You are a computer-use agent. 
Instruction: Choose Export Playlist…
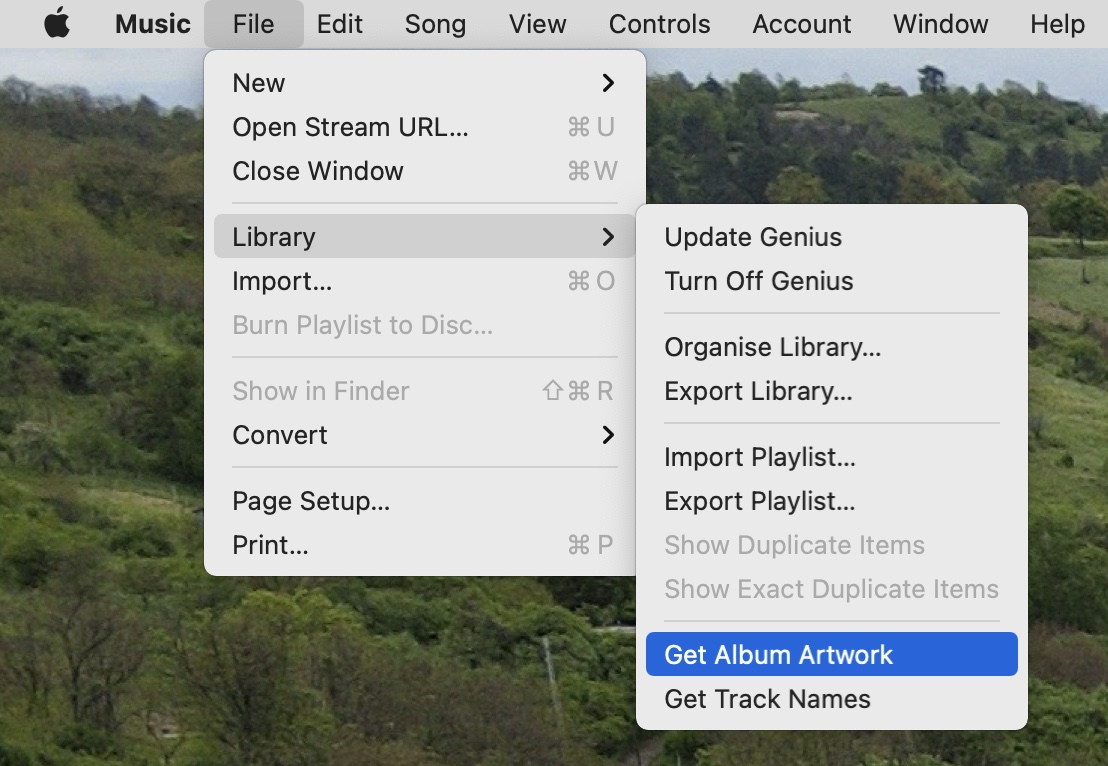coord(832,500)
